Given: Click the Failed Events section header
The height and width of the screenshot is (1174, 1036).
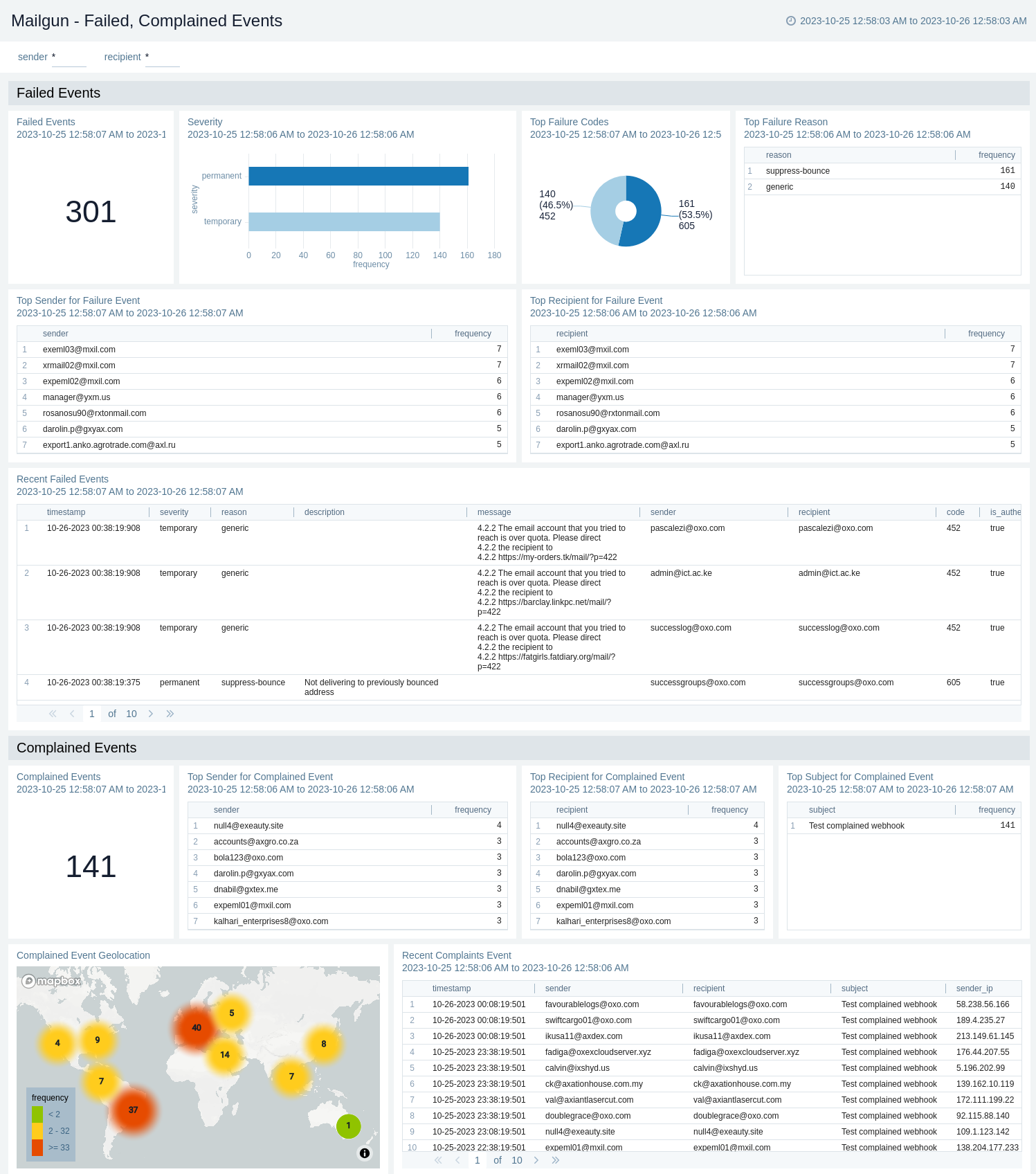Looking at the screenshot, I should (x=59, y=93).
